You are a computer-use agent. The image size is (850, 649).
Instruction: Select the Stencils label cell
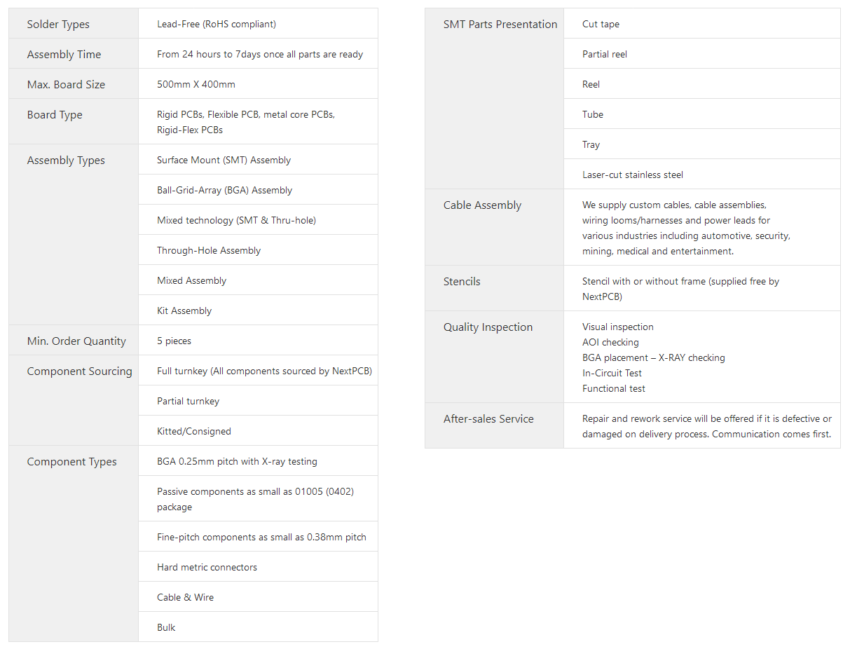click(462, 282)
